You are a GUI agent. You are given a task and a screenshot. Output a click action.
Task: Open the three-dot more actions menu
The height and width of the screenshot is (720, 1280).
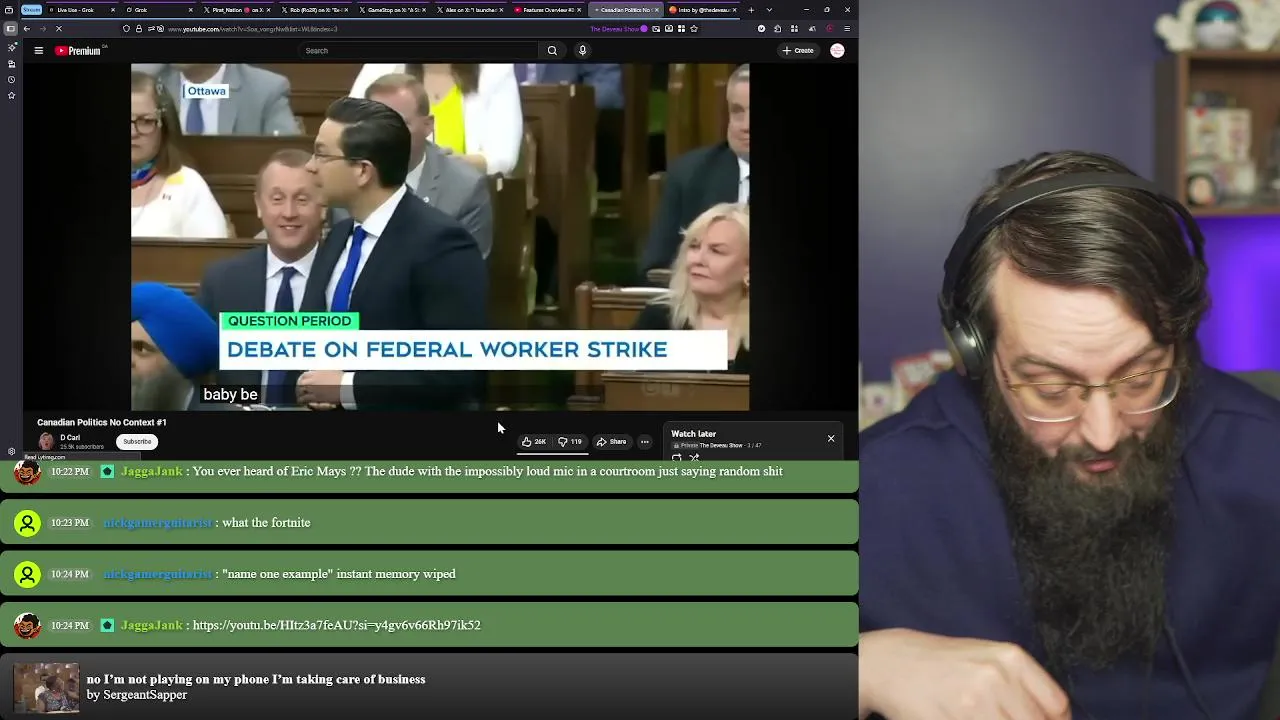click(645, 441)
